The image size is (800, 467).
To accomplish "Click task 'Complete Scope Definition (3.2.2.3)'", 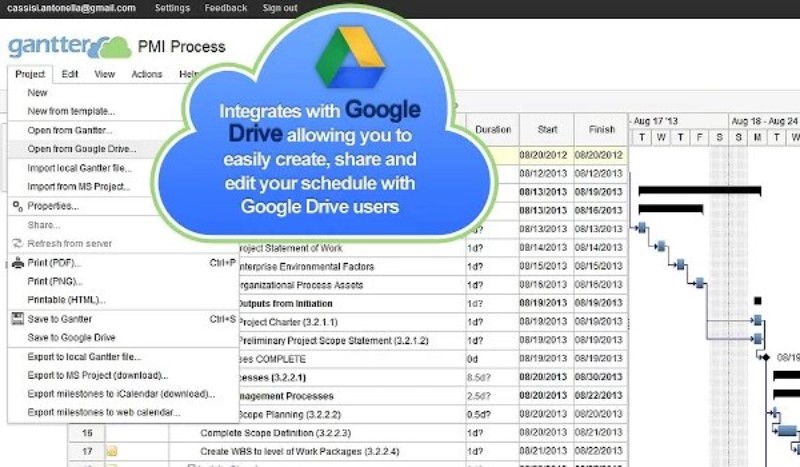I will pos(276,433).
